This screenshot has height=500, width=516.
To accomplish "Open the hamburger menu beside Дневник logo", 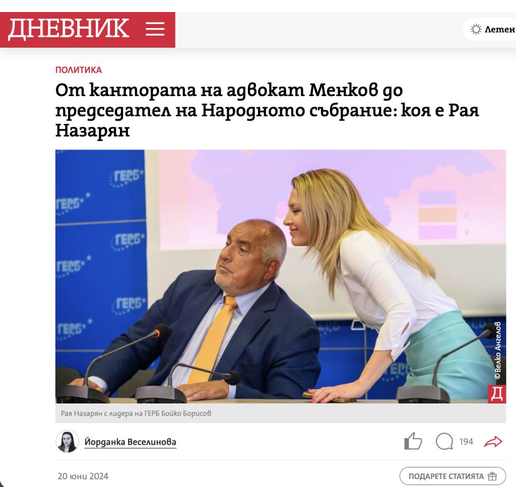I will click(155, 29).
